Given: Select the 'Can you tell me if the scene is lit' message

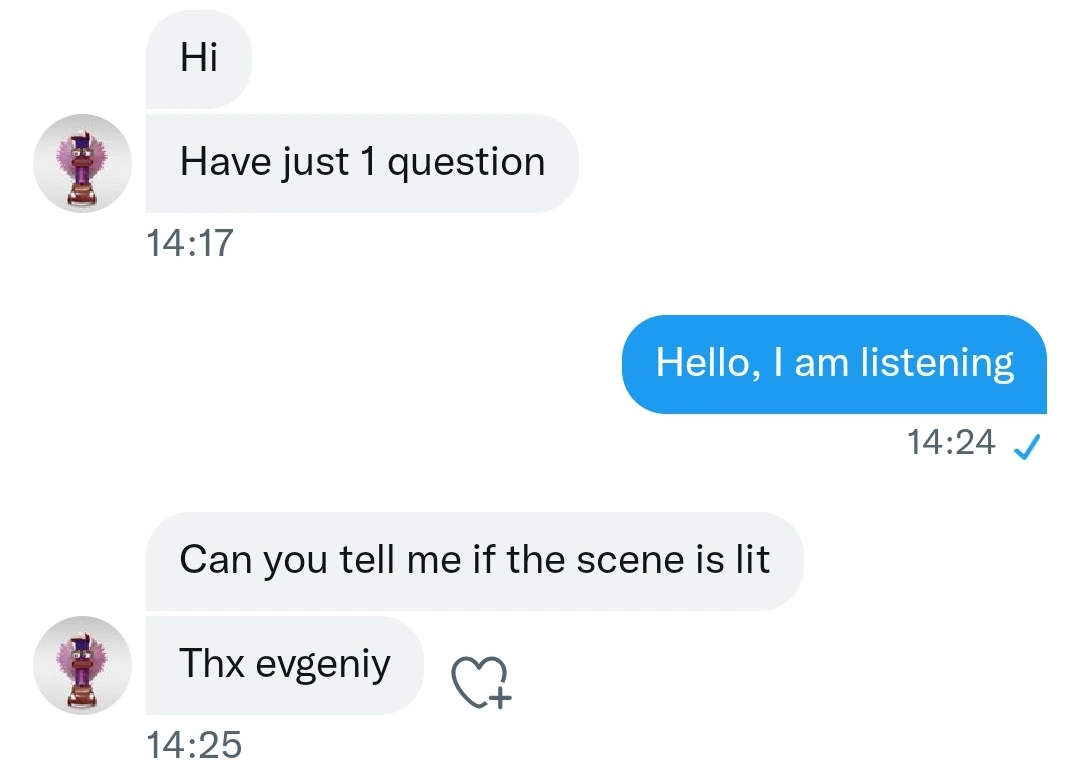Looking at the screenshot, I should tap(475, 561).
